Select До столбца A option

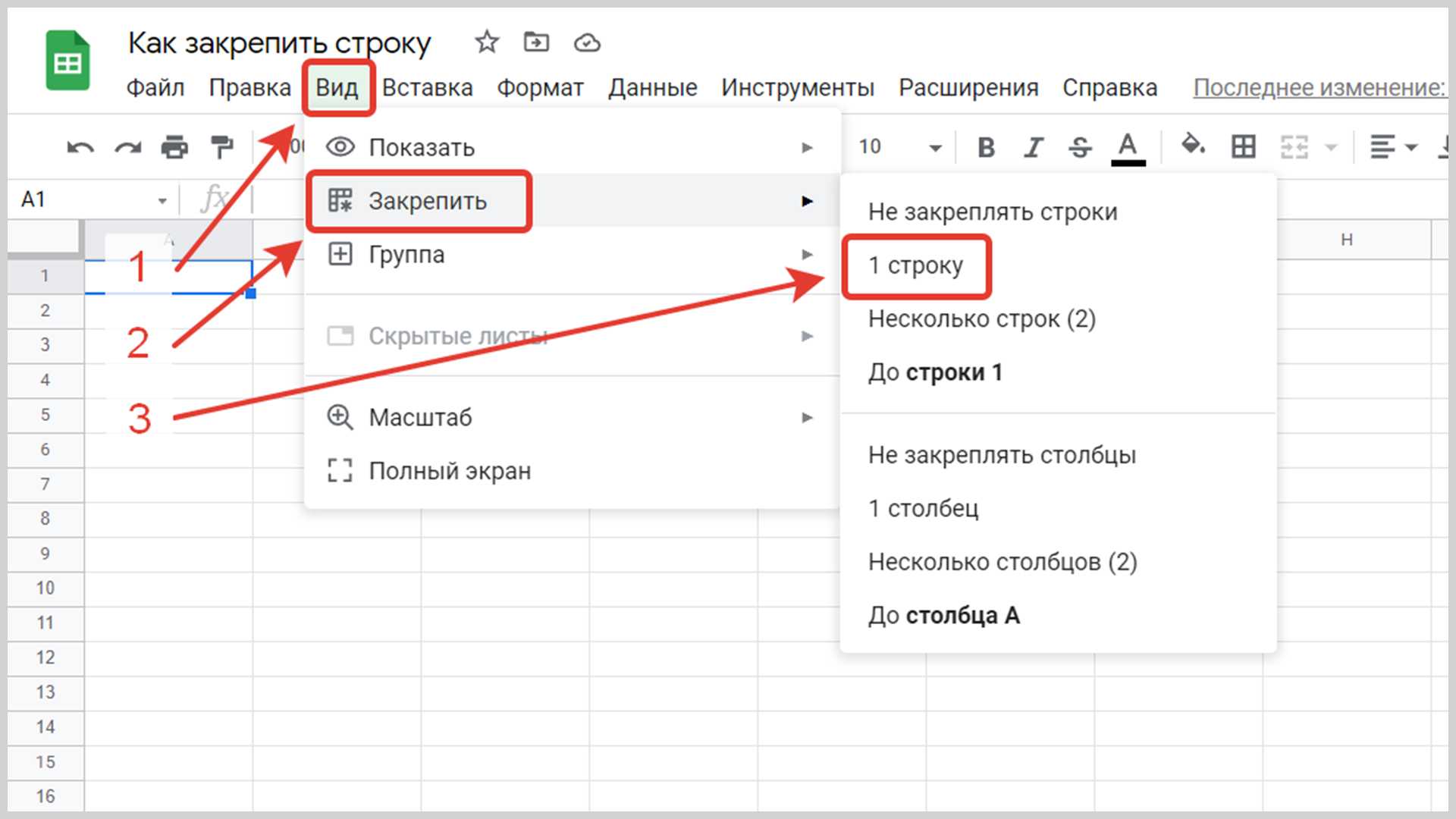coord(1058,615)
